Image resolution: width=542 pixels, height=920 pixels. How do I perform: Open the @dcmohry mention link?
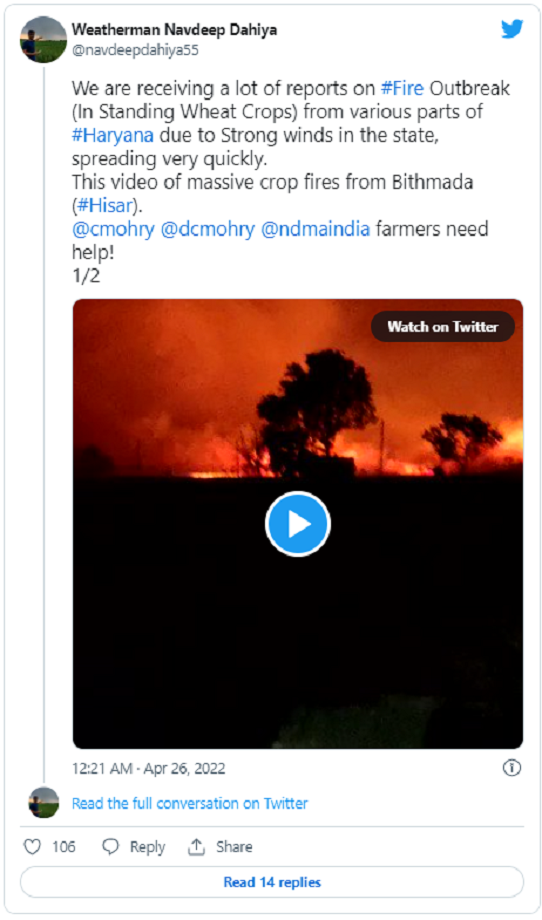point(207,229)
